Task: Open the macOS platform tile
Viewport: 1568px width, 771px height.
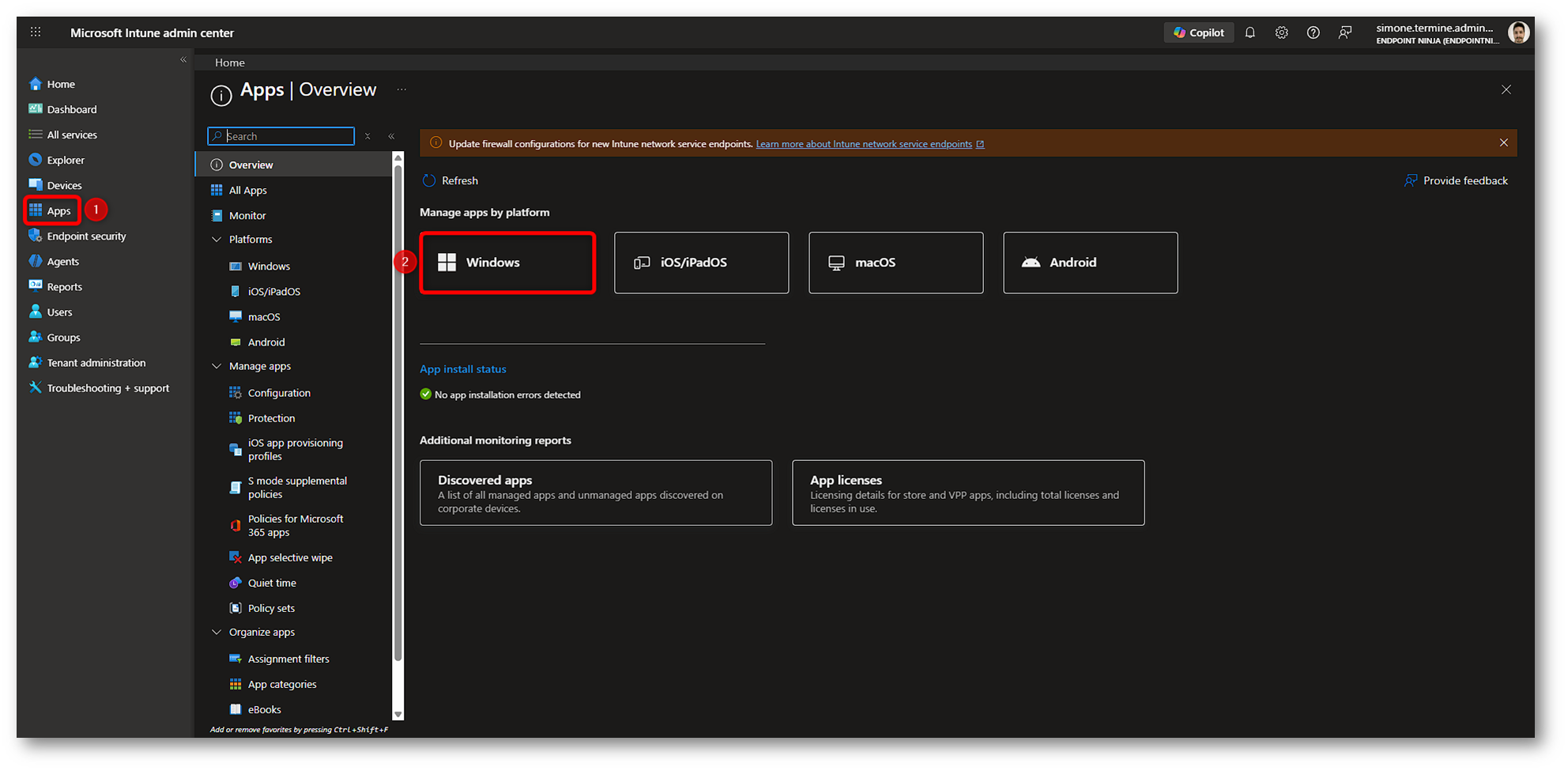Action: pos(895,263)
